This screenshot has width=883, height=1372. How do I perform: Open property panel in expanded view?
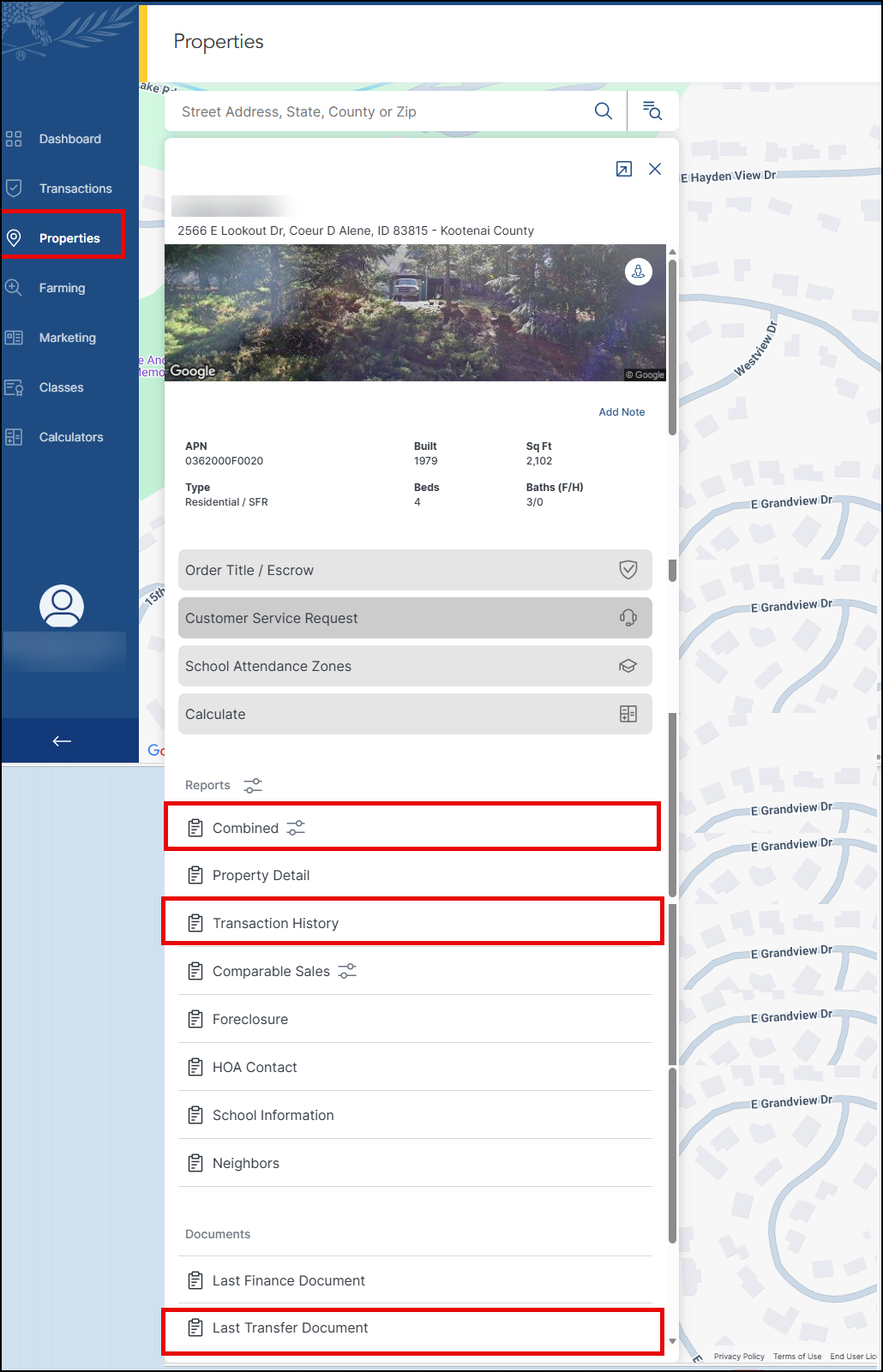tap(624, 169)
